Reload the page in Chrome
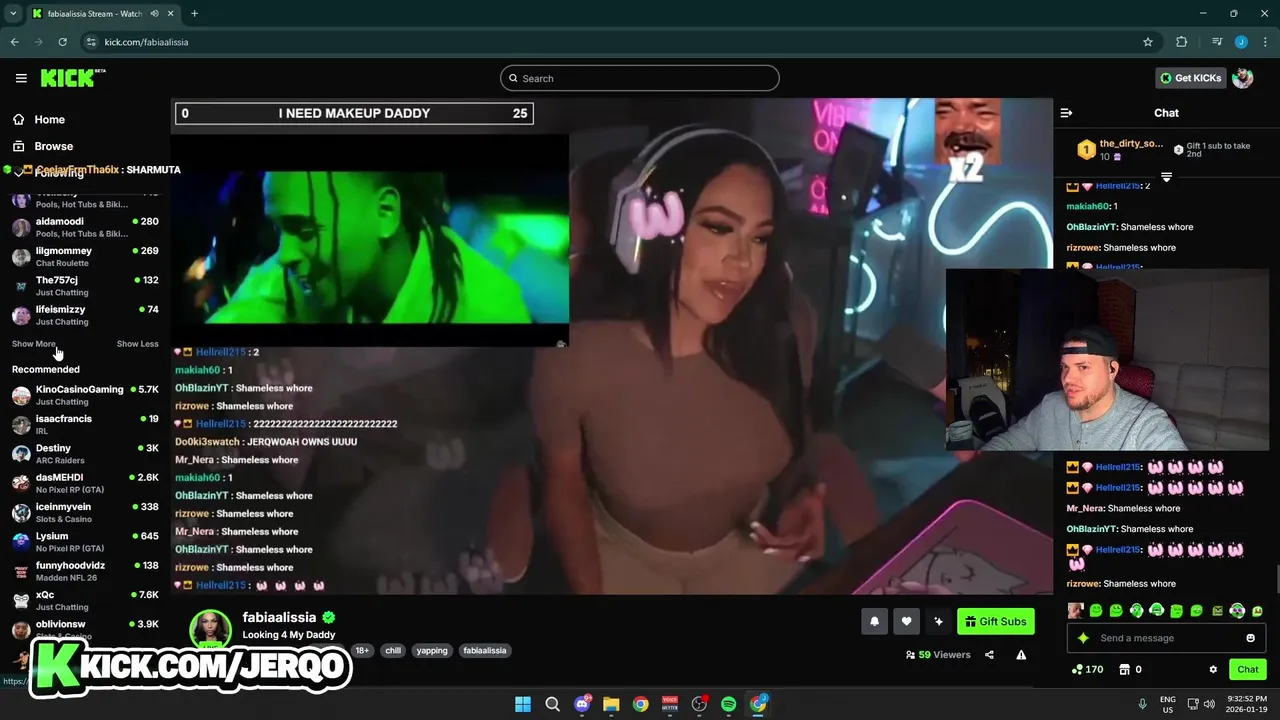Viewport: 1280px width, 720px height. (62, 42)
